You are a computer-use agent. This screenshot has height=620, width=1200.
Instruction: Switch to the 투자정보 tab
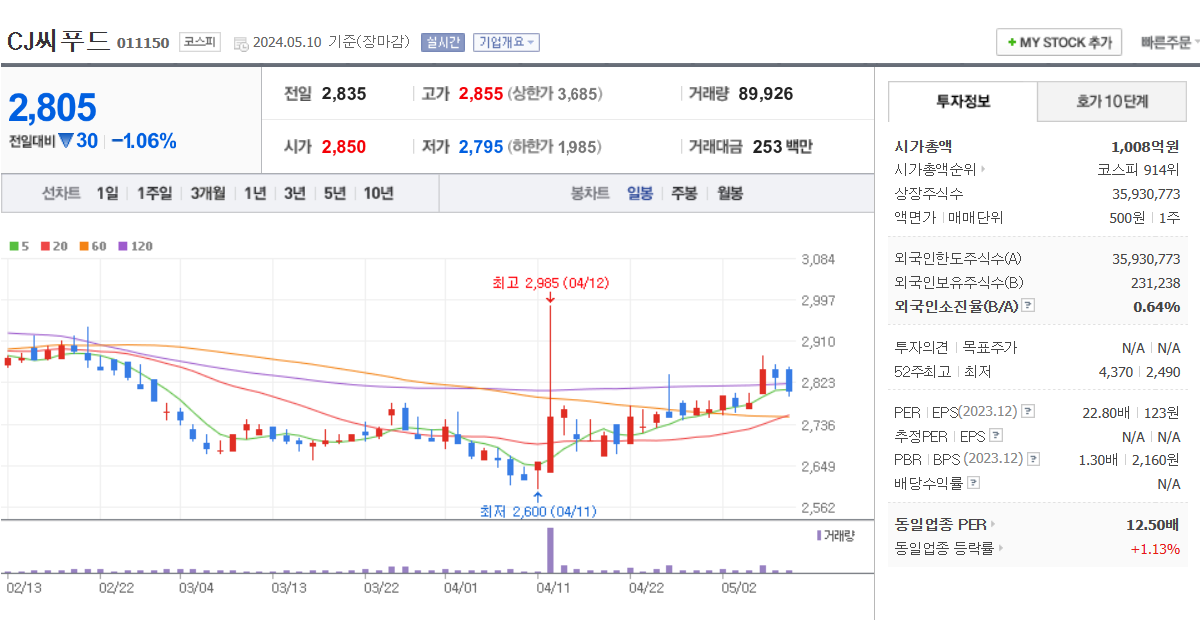pos(963,101)
